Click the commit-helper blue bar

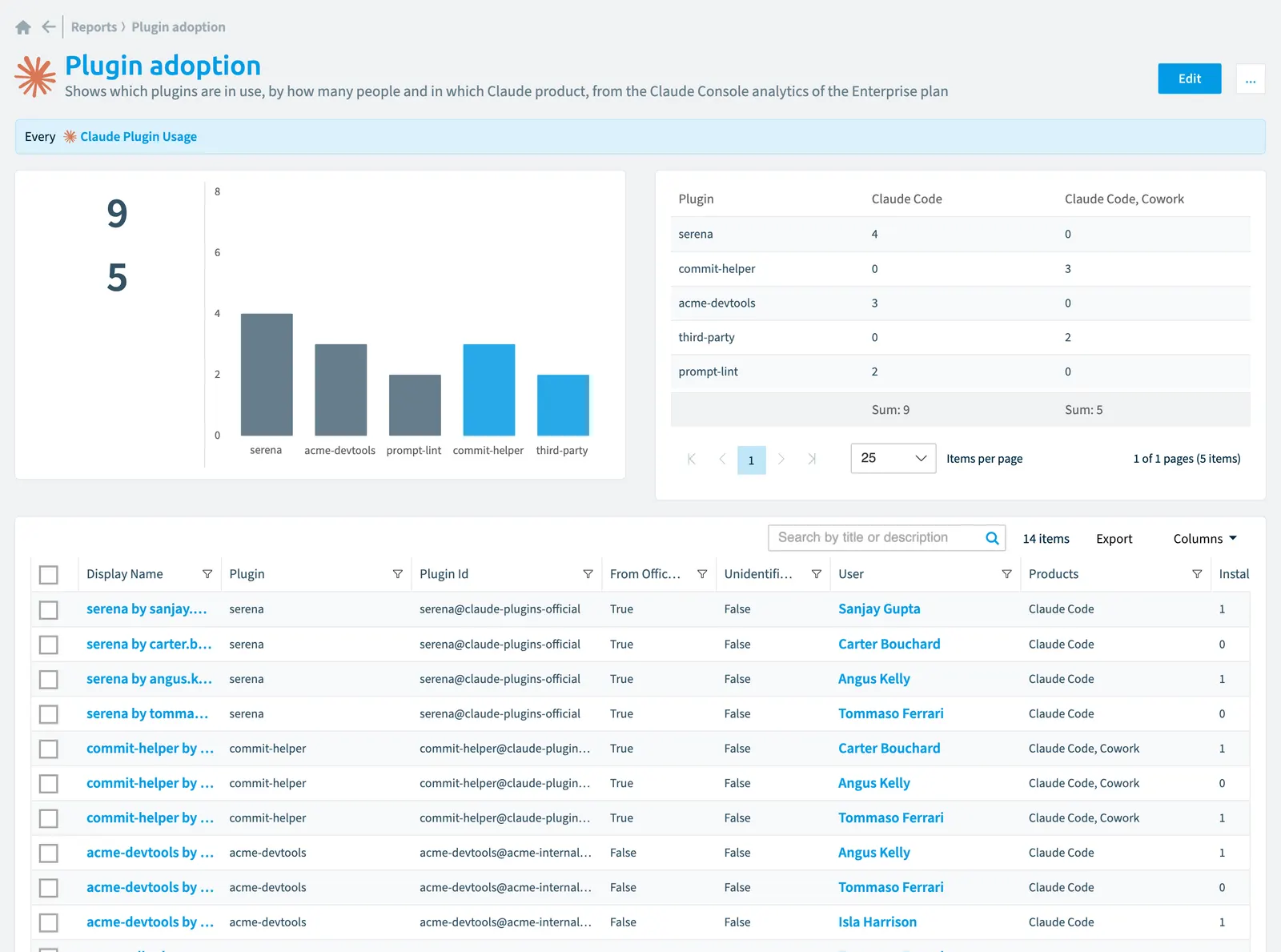489,390
